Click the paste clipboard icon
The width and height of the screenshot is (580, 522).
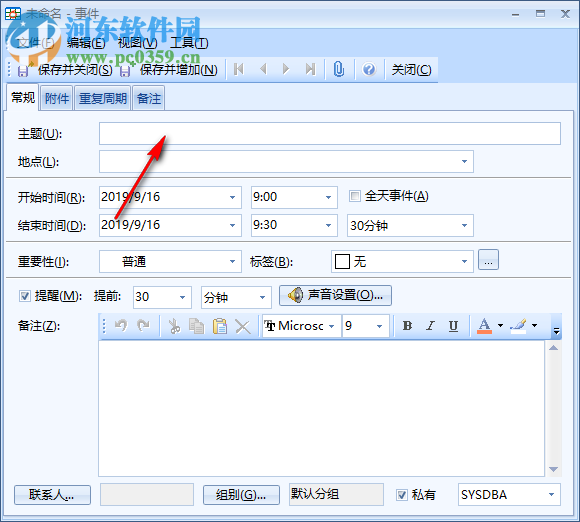(220, 326)
